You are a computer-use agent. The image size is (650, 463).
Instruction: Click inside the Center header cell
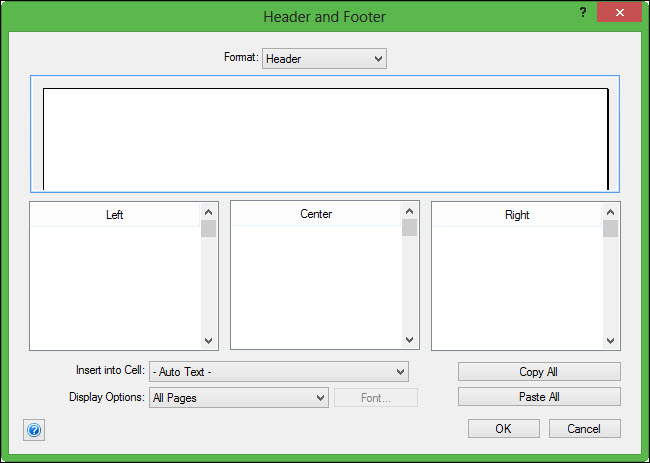315,285
